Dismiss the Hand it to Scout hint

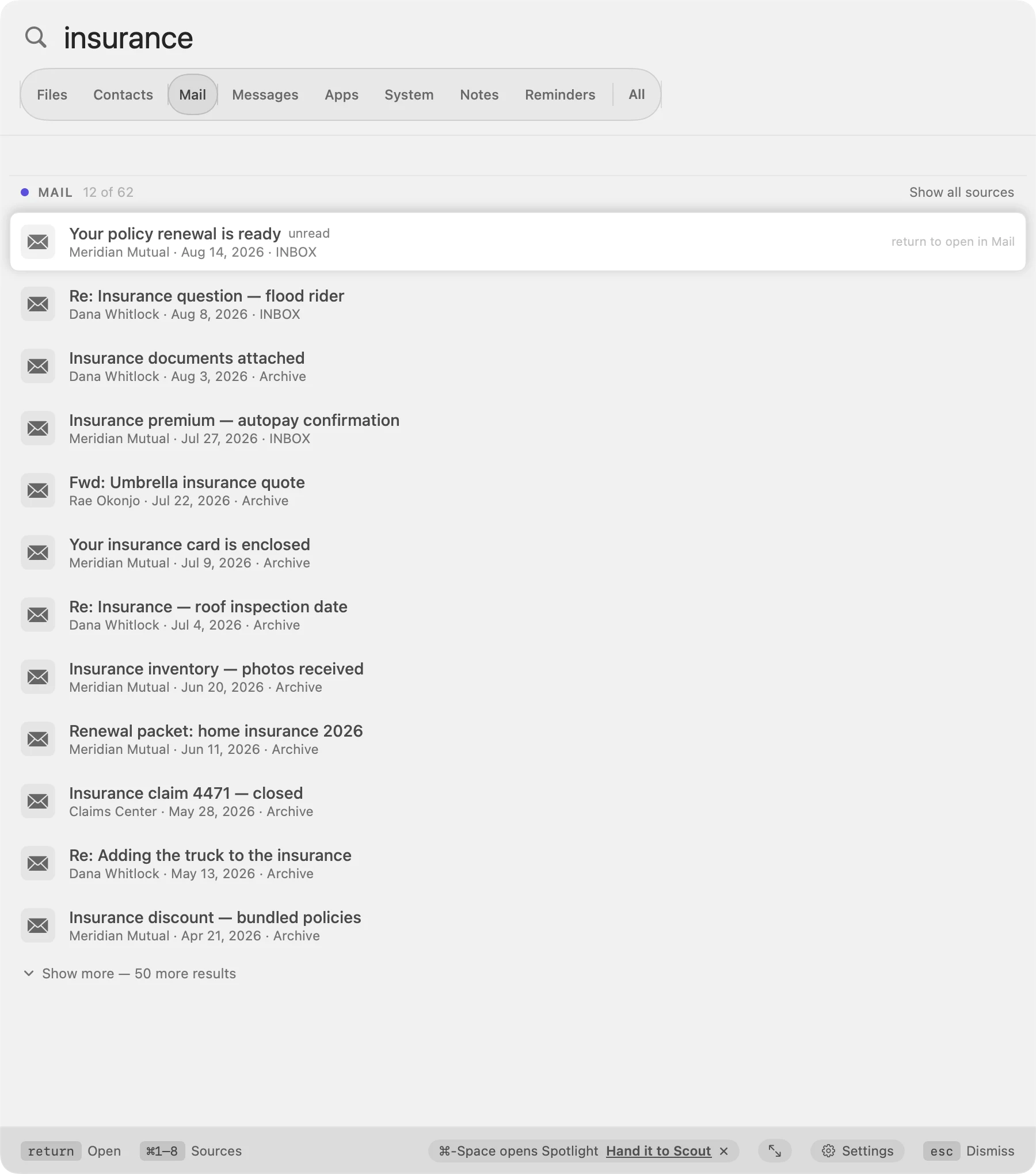pyautogui.click(x=724, y=1151)
